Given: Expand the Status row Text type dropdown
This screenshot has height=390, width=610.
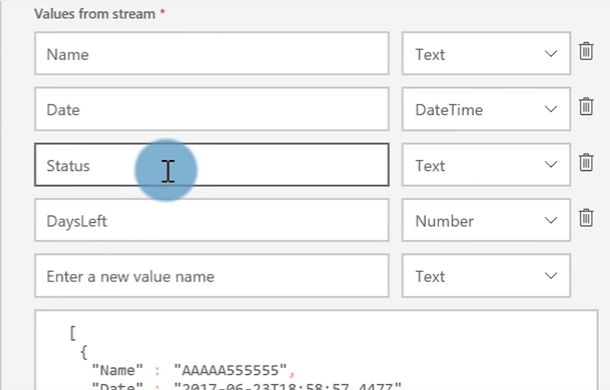Looking at the screenshot, I should pyautogui.click(x=486, y=165).
